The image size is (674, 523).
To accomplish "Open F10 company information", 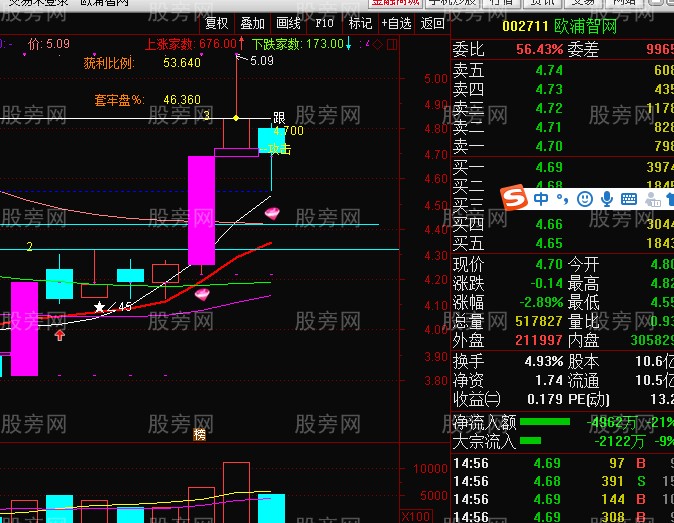I will coord(324,23).
